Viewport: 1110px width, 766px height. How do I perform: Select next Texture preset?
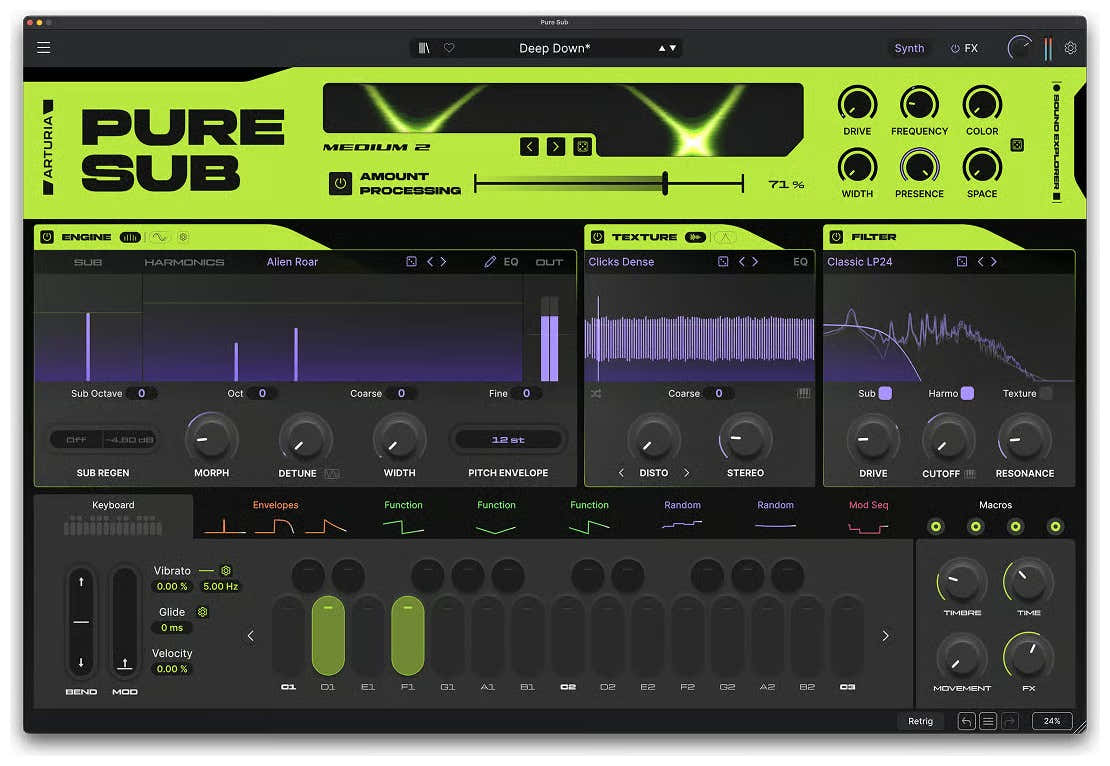coord(755,262)
